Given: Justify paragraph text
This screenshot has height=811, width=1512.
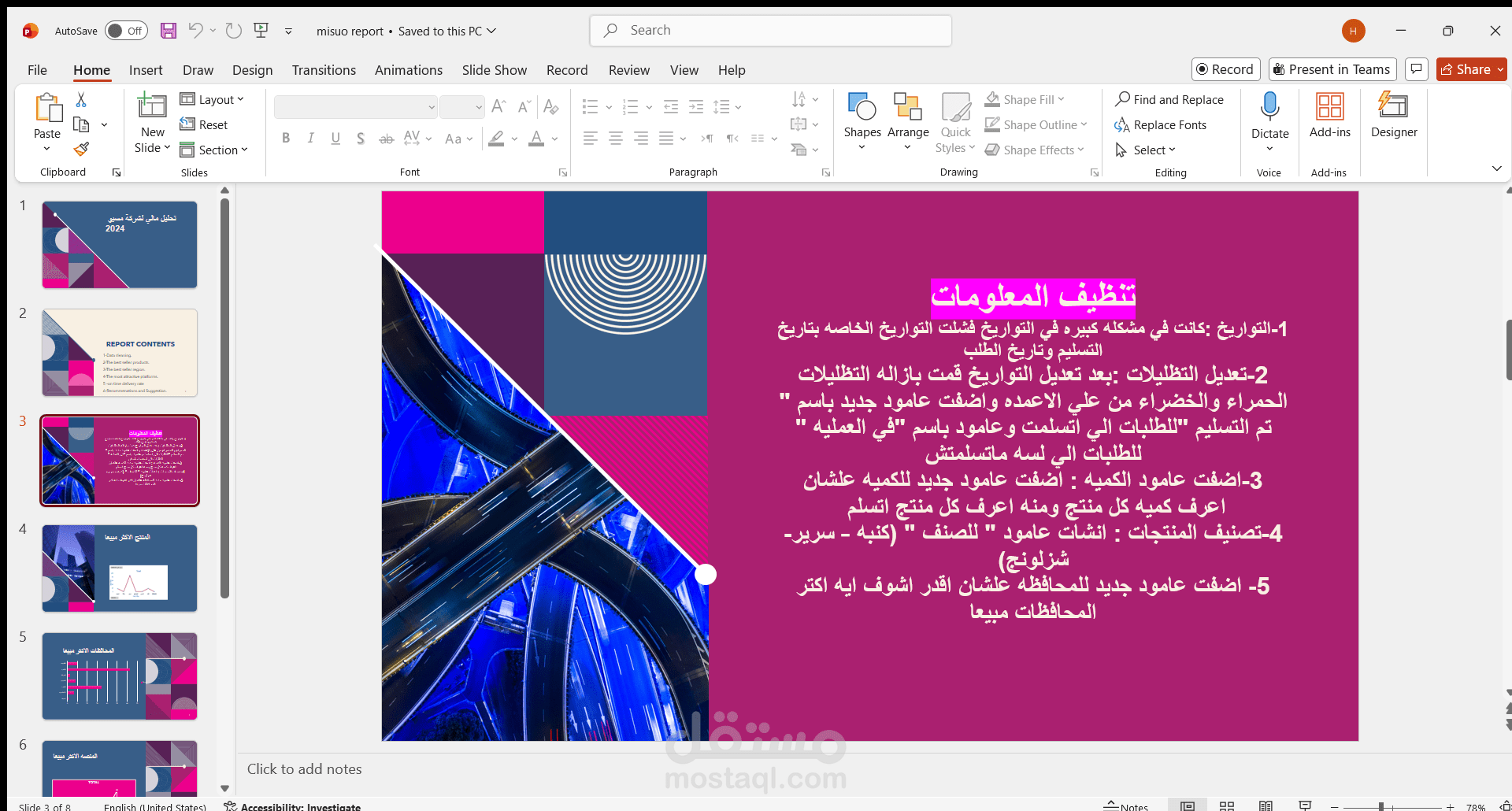Looking at the screenshot, I should tap(666, 139).
